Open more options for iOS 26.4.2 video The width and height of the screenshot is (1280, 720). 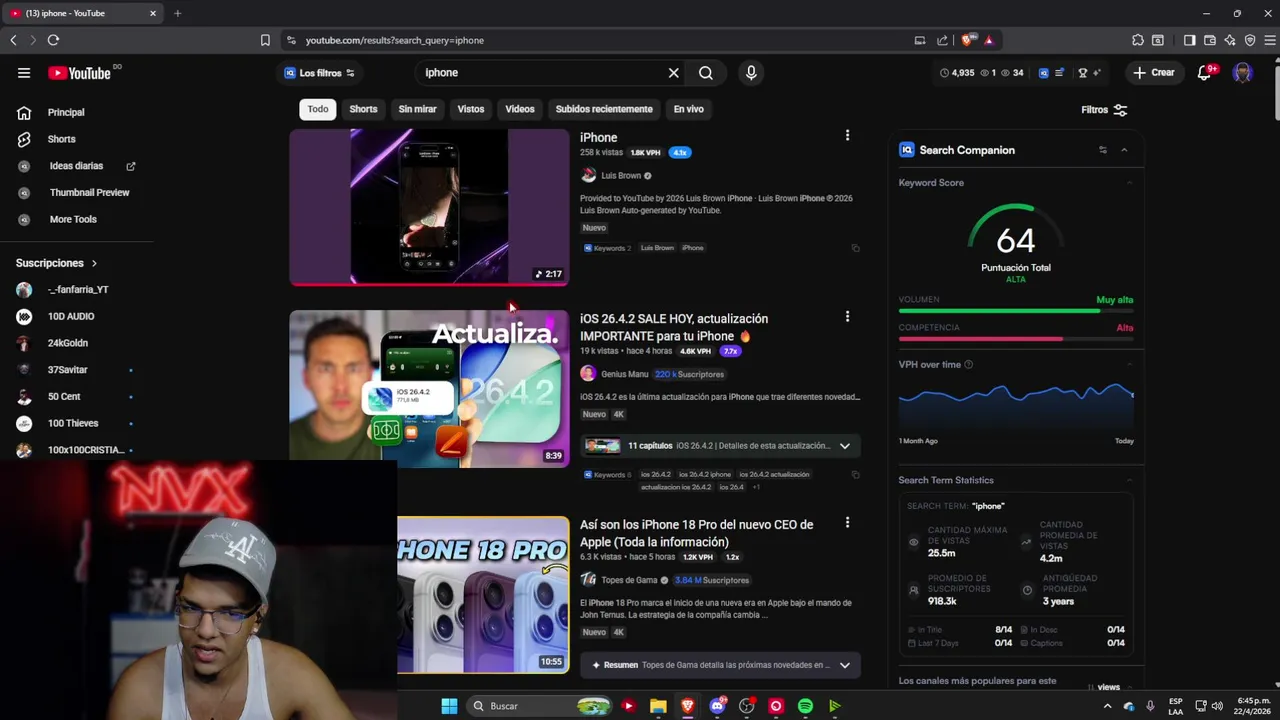(x=847, y=317)
